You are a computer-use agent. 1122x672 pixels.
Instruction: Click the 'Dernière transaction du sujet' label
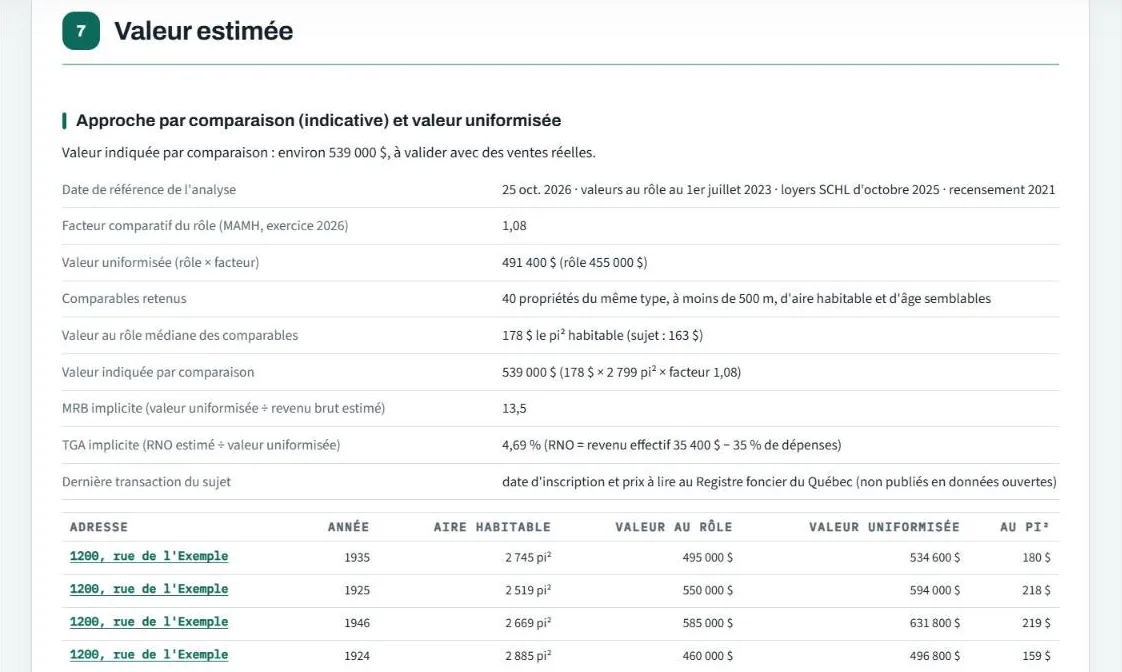point(146,482)
